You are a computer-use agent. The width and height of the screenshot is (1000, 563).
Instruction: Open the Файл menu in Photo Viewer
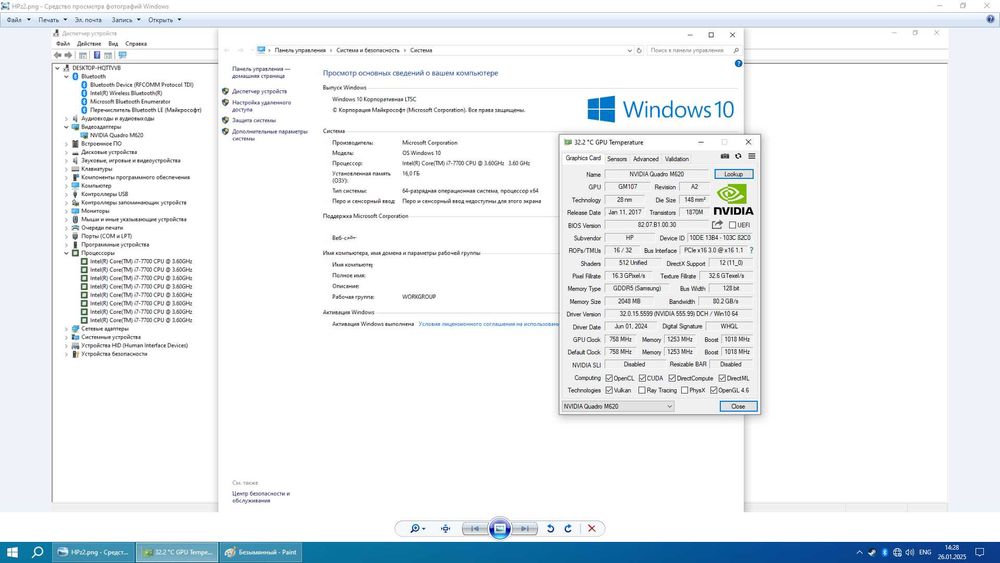coord(18,20)
